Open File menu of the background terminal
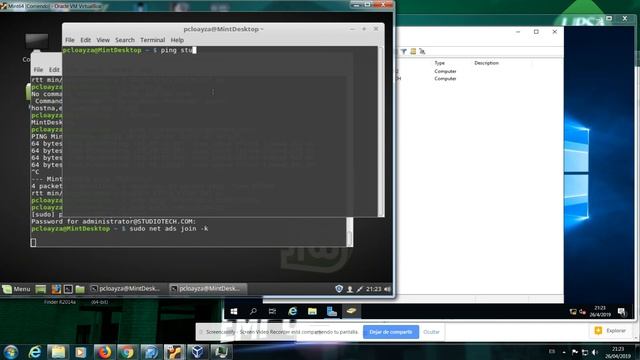The height and width of the screenshot is (360, 640). 38,70
